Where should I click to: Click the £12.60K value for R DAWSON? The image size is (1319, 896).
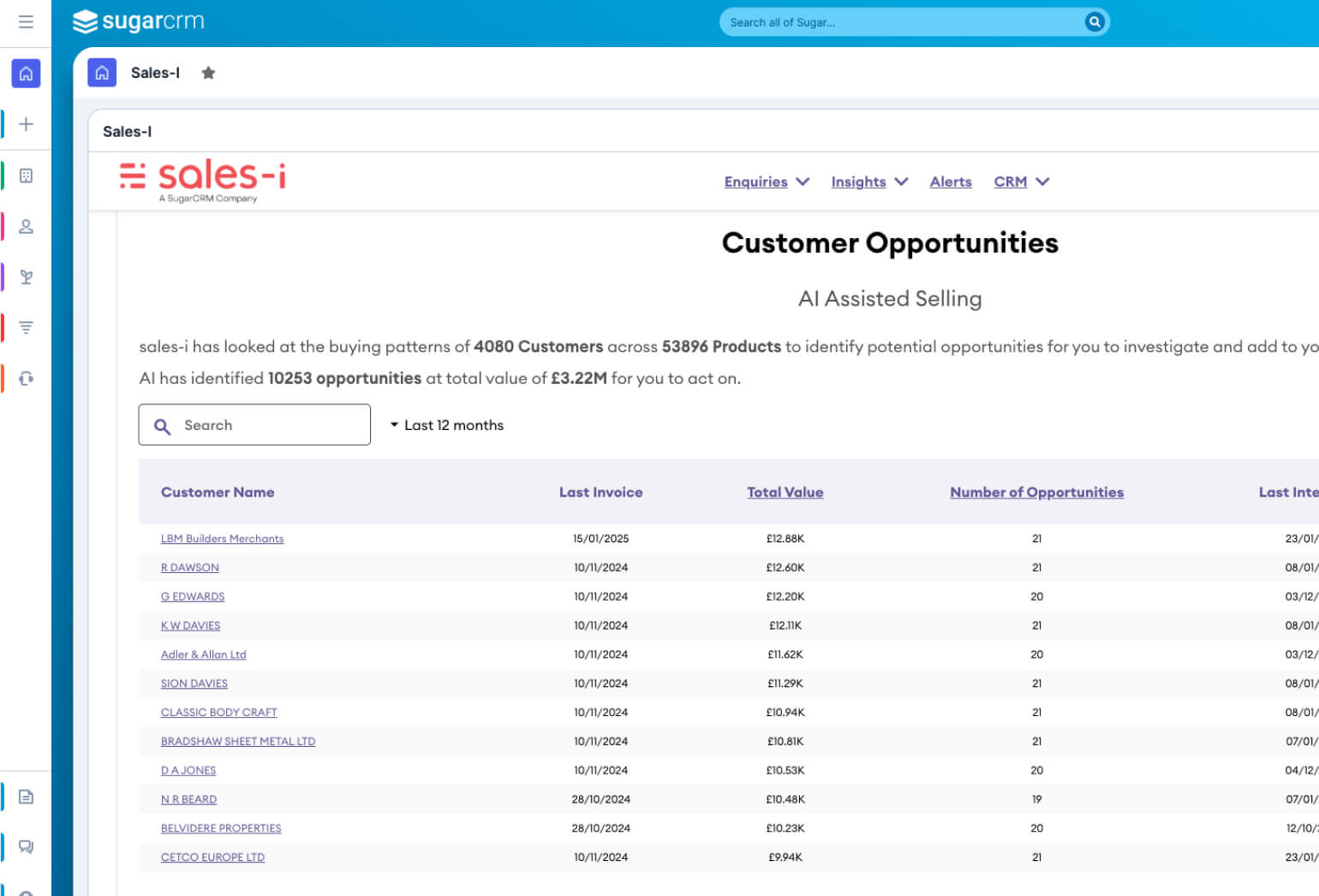[x=785, y=568]
